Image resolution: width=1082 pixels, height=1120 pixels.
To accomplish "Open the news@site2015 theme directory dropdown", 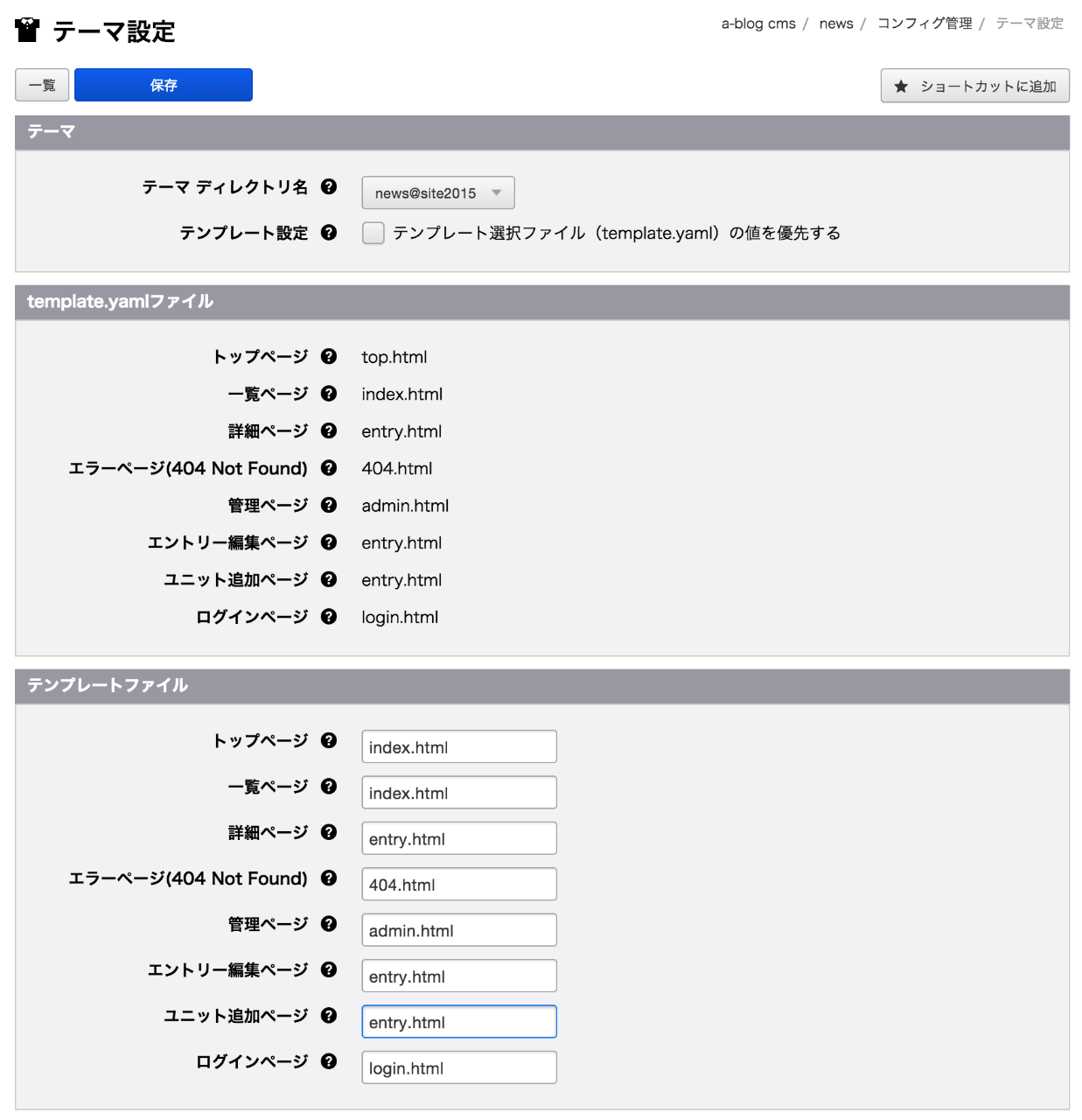I will click(x=437, y=192).
